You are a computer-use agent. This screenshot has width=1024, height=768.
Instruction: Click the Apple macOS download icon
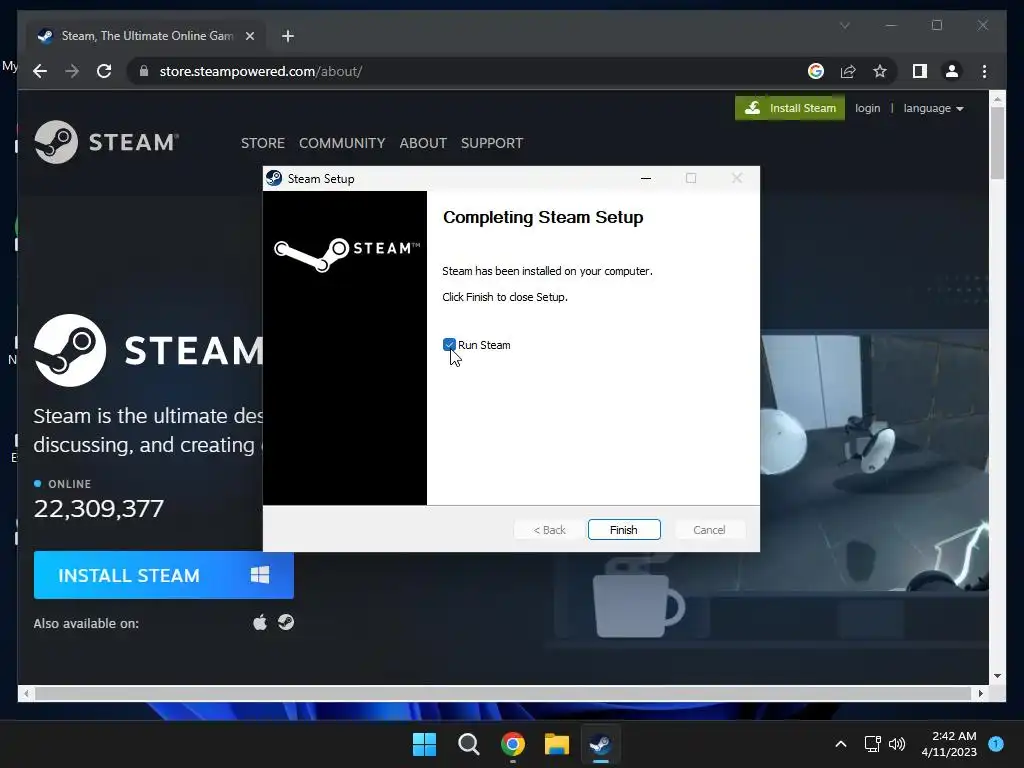tap(260, 622)
